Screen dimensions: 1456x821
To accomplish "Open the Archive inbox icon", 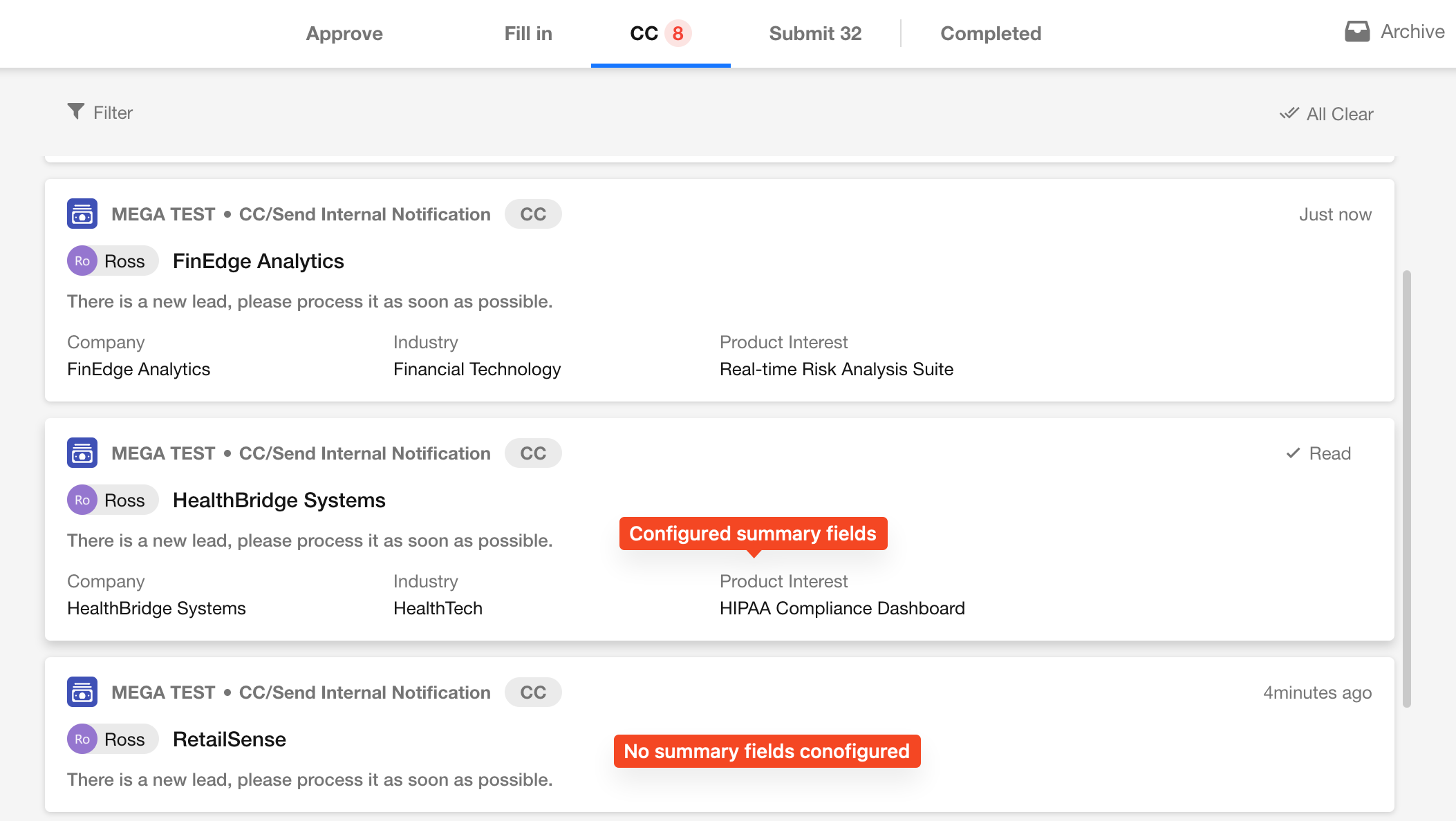I will click(x=1357, y=32).
